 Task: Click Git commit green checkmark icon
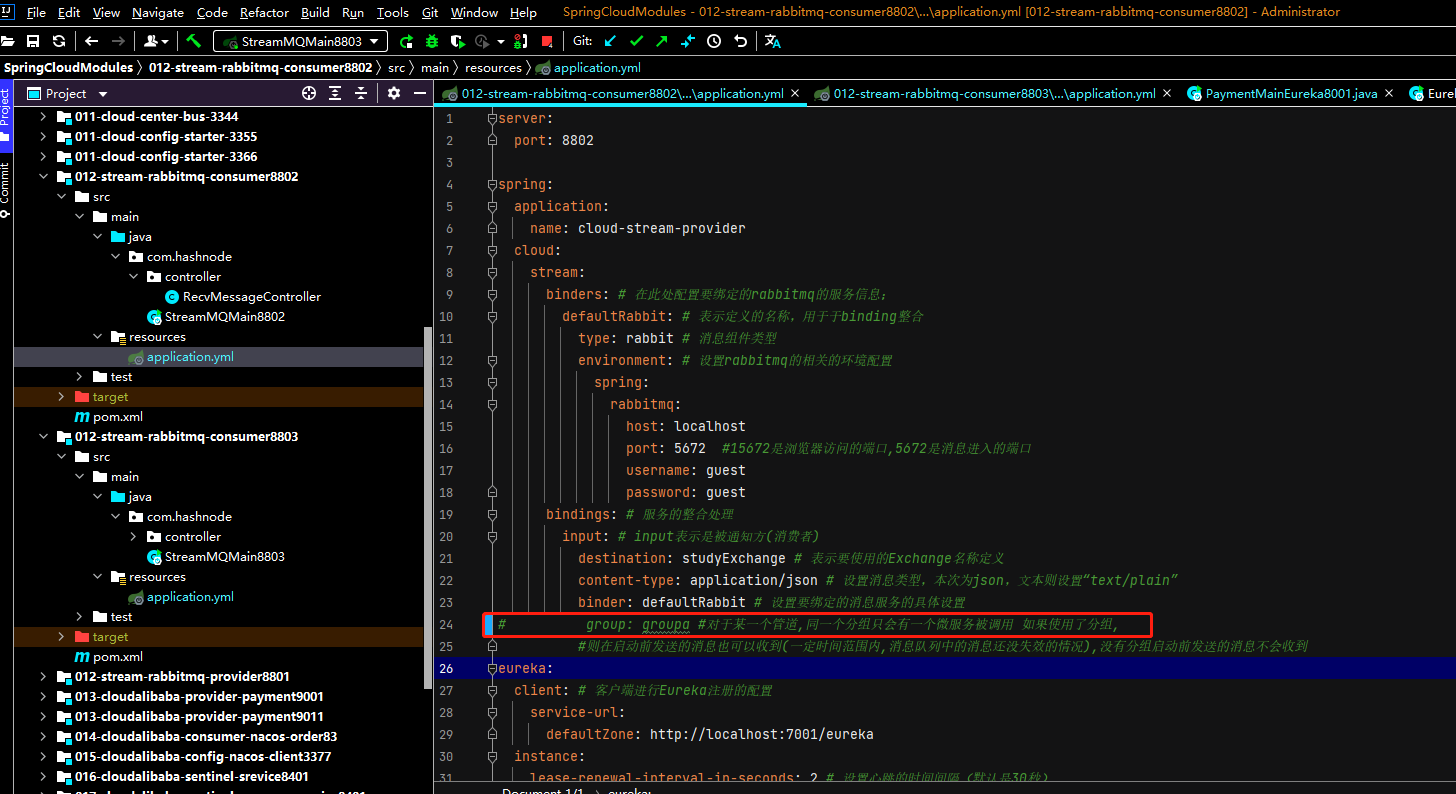(636, 41)
